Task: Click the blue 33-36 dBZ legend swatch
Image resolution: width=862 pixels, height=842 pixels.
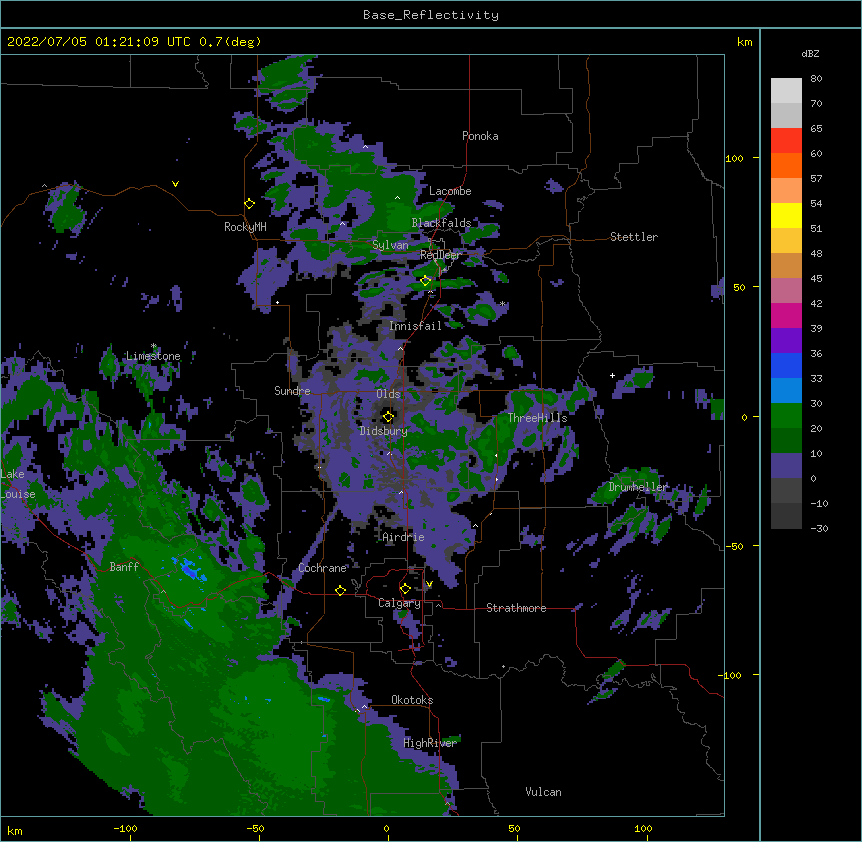Action: [786, 365]
